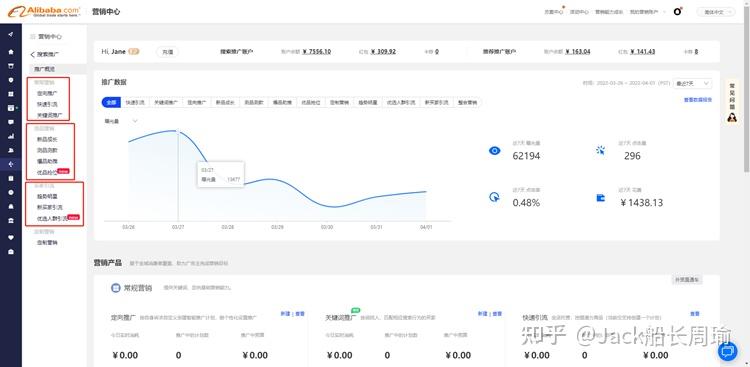Select the chat message icon in left rail

pyautogui.click(x=11, y=122)
